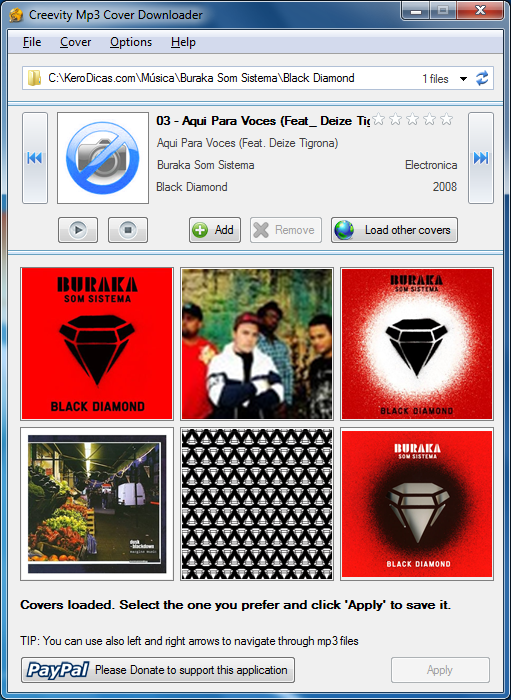Click the Remove cover button
This screenshot has height=700, width=511.
286,230
